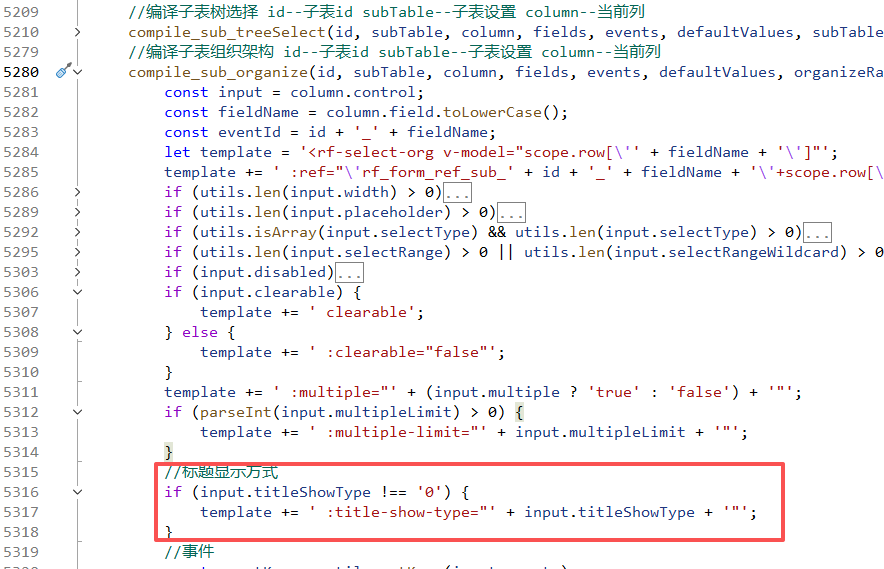Click the folded ellipsis box after input.disabled
Viewport: 884px width, 569px height.
click(350, 272)
